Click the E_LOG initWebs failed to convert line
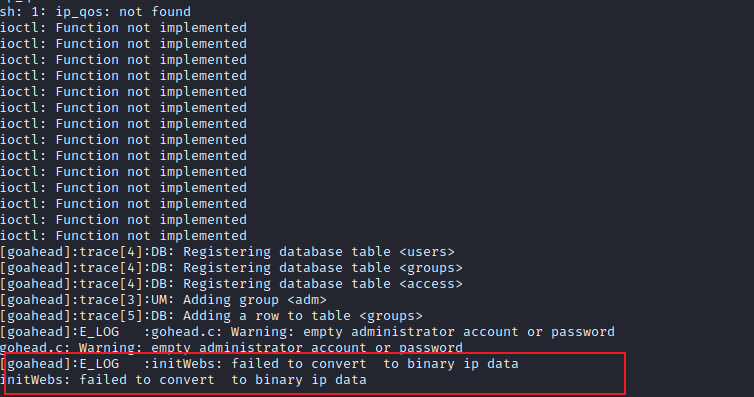 coord(259,364)
